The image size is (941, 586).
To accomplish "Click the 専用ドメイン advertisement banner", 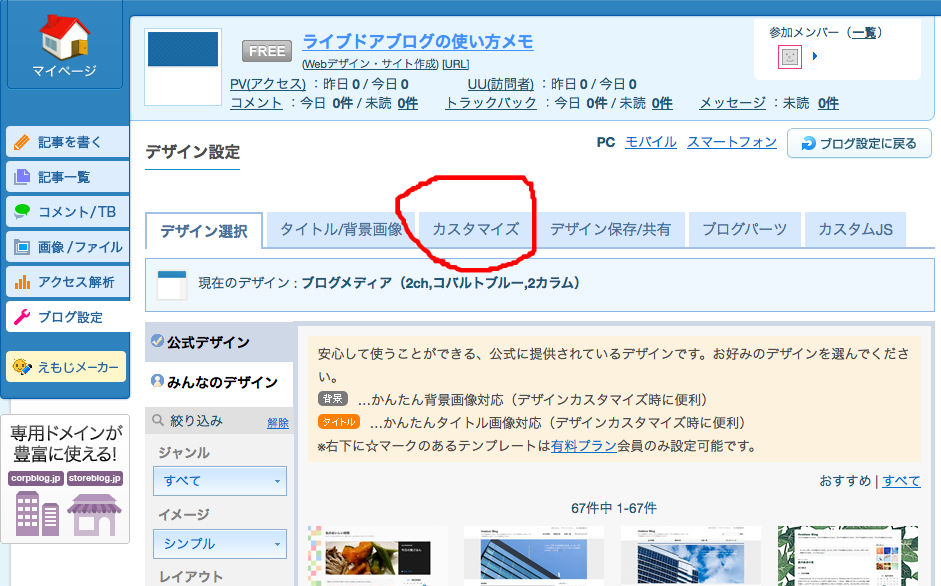I will coord(65,479).
